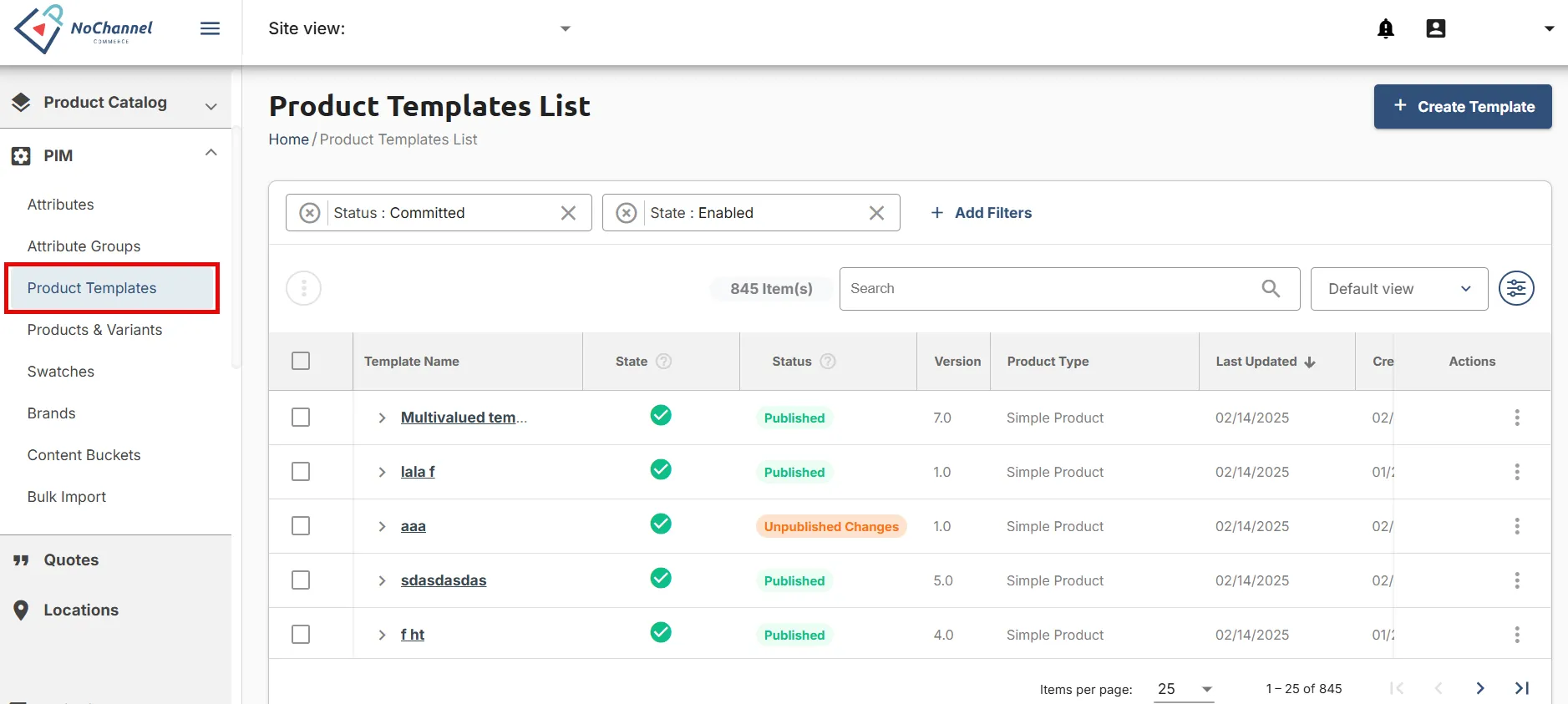Click the circled X on Status filter
The width and height of the screenshot is (1568, 704).
[310, 213]
